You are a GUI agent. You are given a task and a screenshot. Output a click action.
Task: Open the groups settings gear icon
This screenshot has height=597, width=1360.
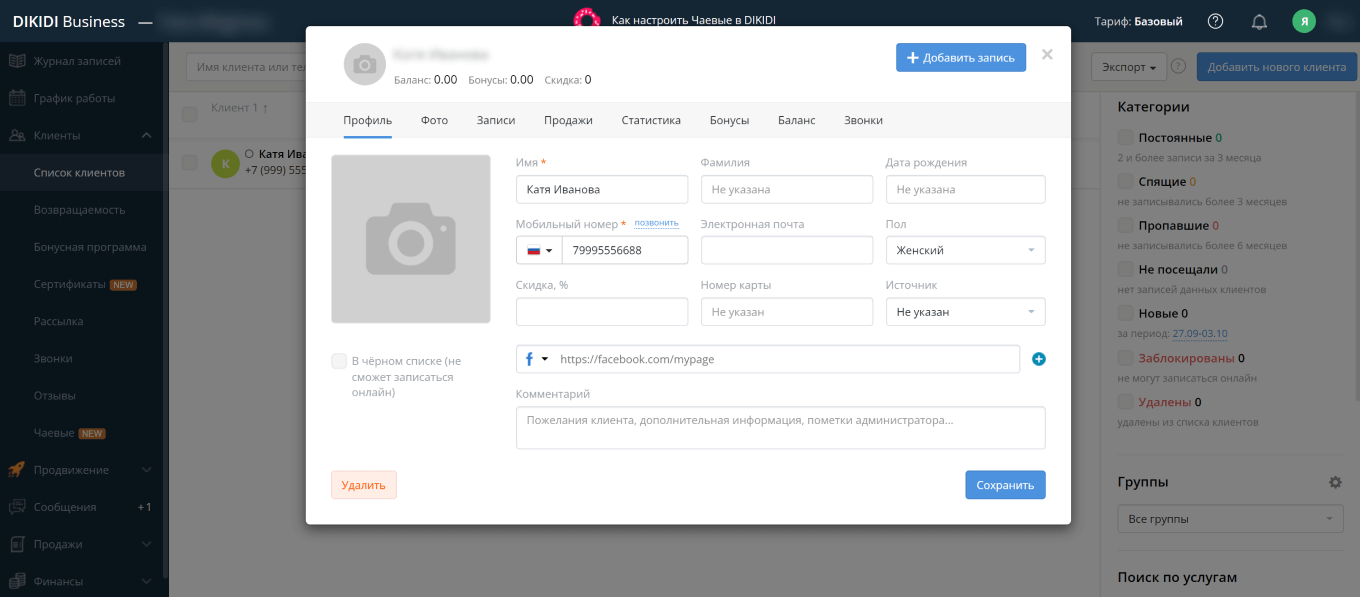coord(1335,482)
